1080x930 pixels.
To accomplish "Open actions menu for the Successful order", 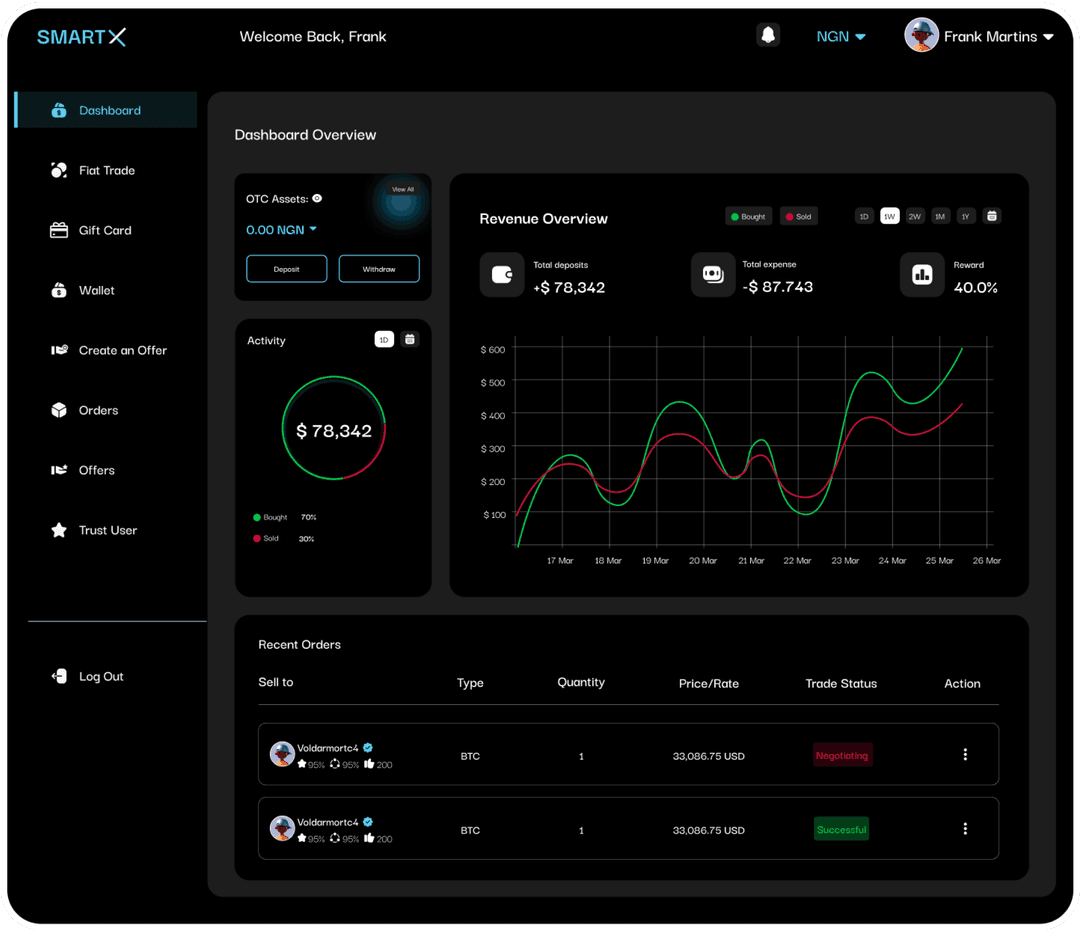I will (x=964, y=829).
